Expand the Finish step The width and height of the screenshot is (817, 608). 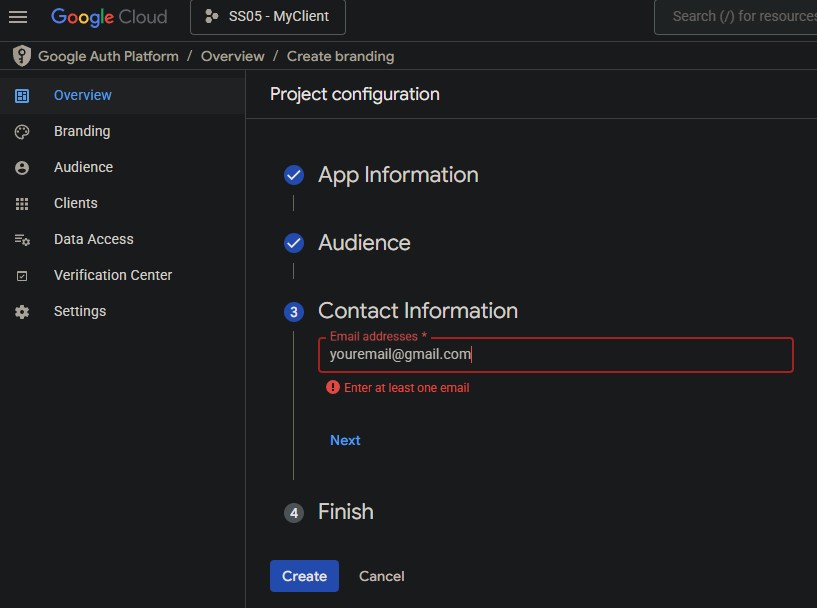pos(345,512)
